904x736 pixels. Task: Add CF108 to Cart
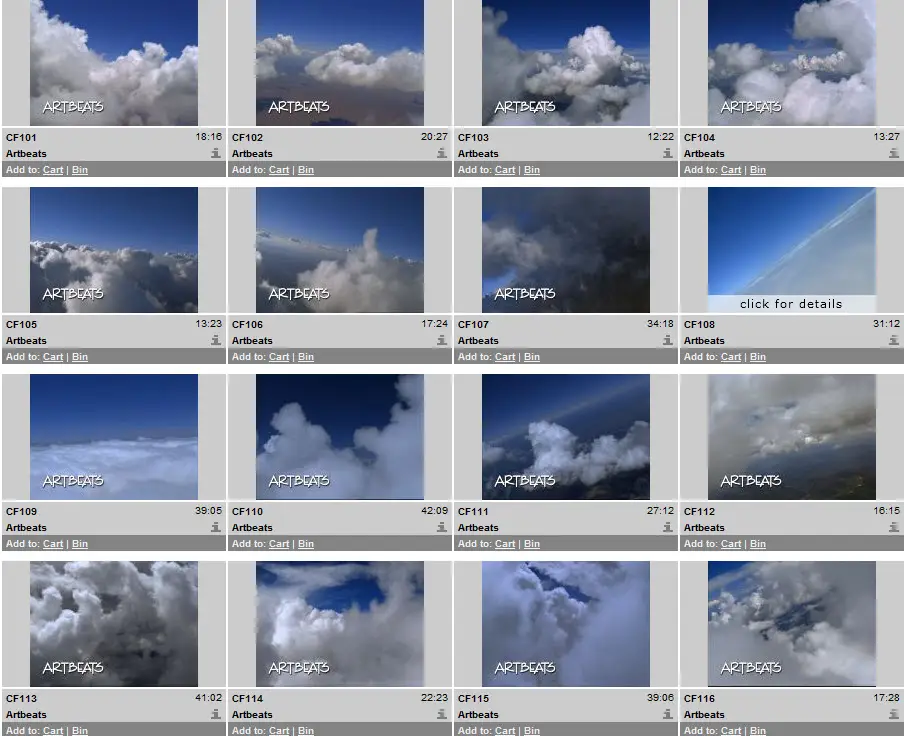731,356
